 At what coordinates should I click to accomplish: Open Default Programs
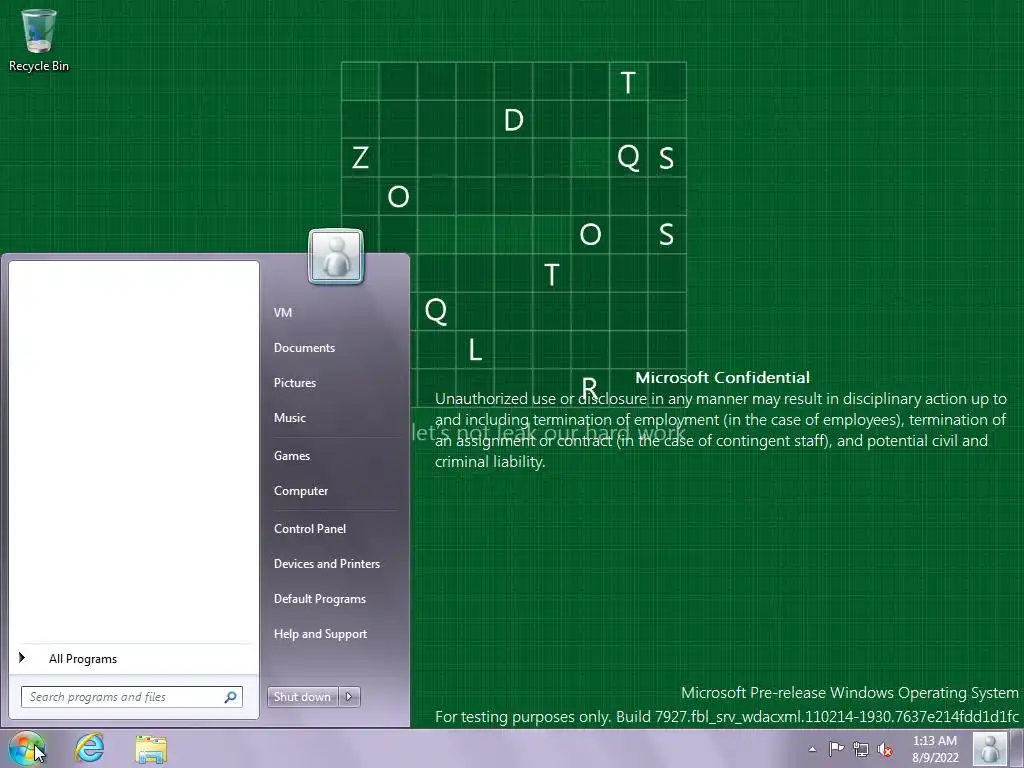319,599
